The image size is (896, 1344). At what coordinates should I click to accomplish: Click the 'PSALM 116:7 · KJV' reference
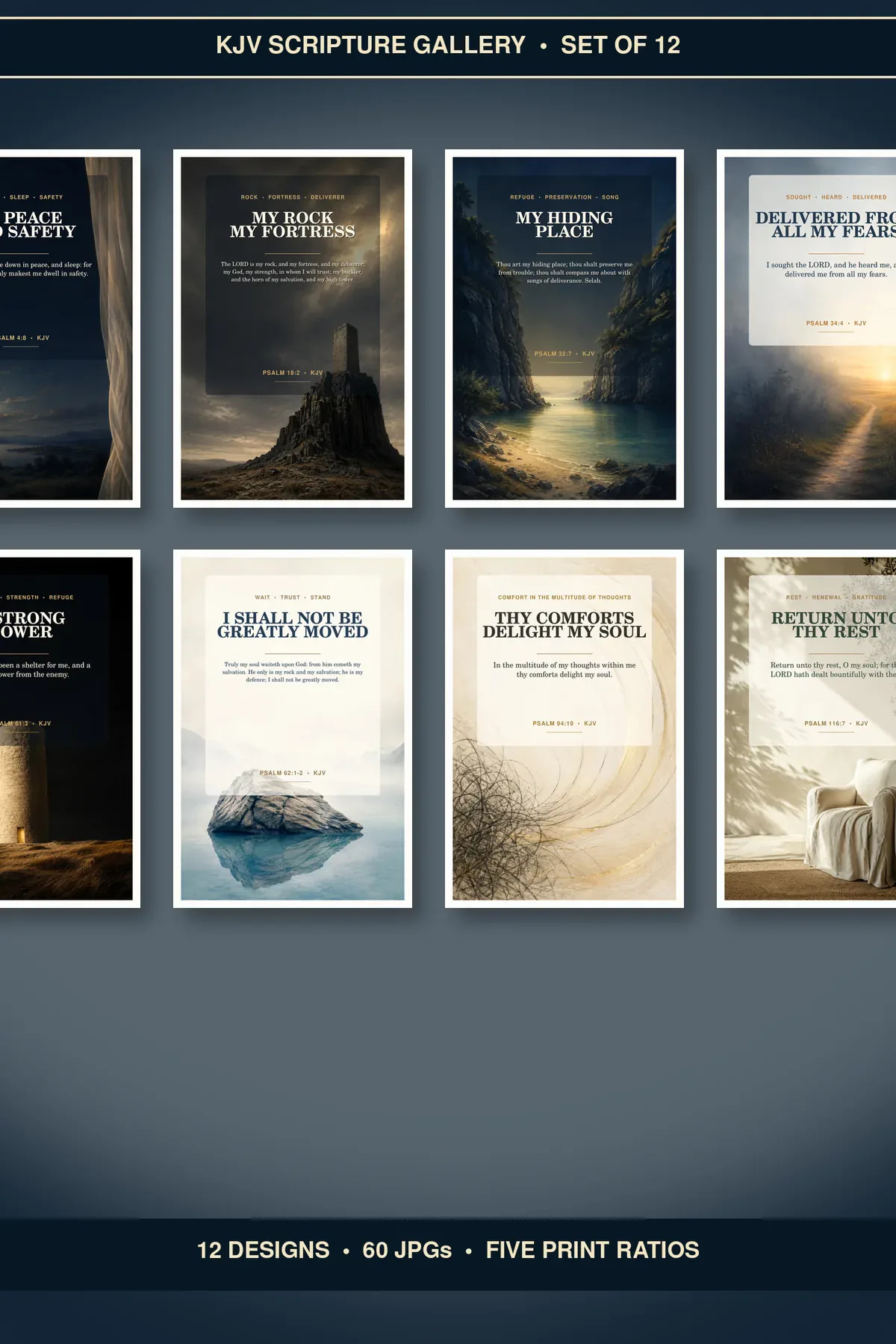pyautogui.click(x=836, y=724)
